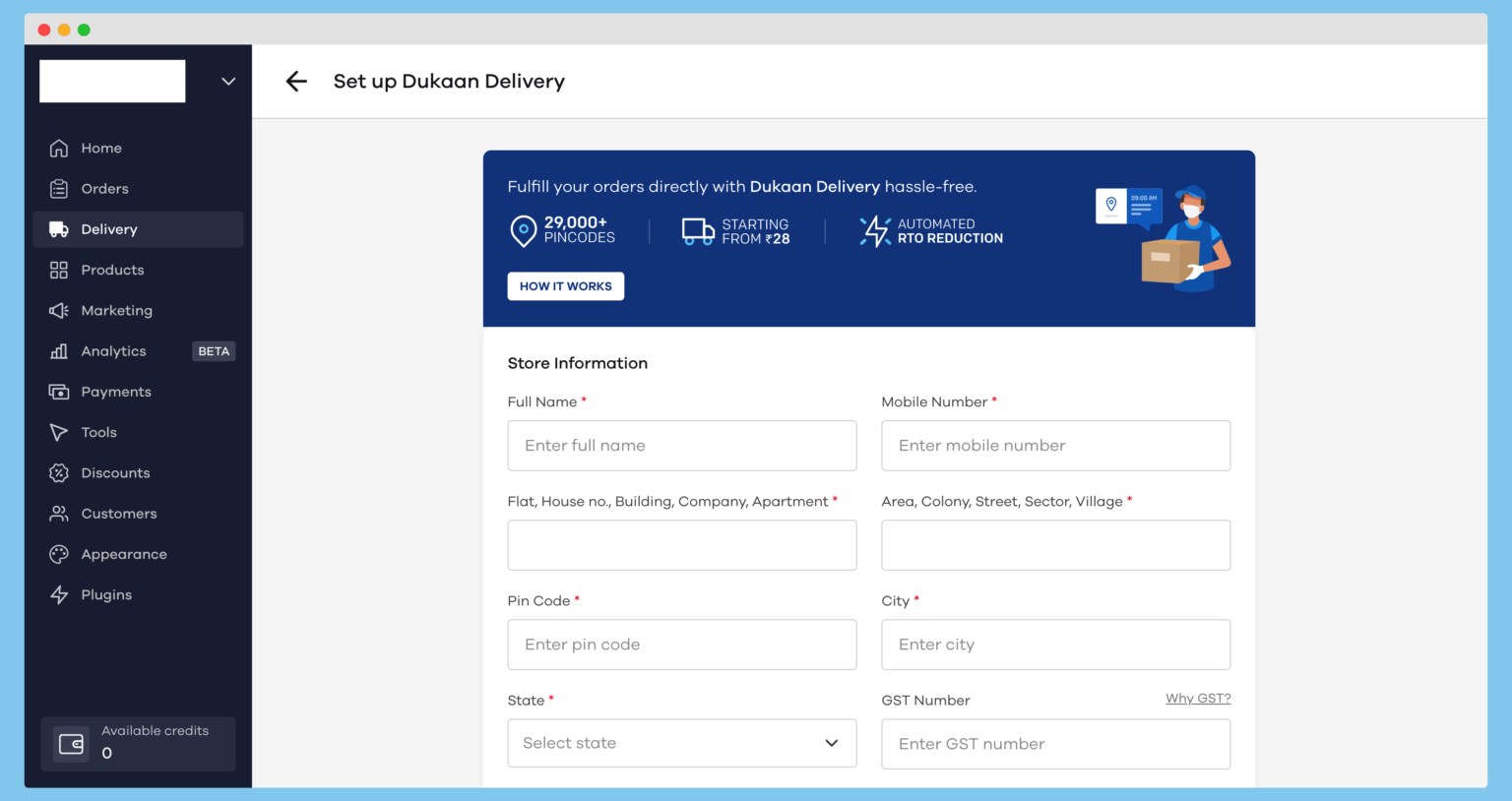Open the Orders menu item
This screenshot has height=801, width=1512.
pyautogui.click(x=138, y=188)
